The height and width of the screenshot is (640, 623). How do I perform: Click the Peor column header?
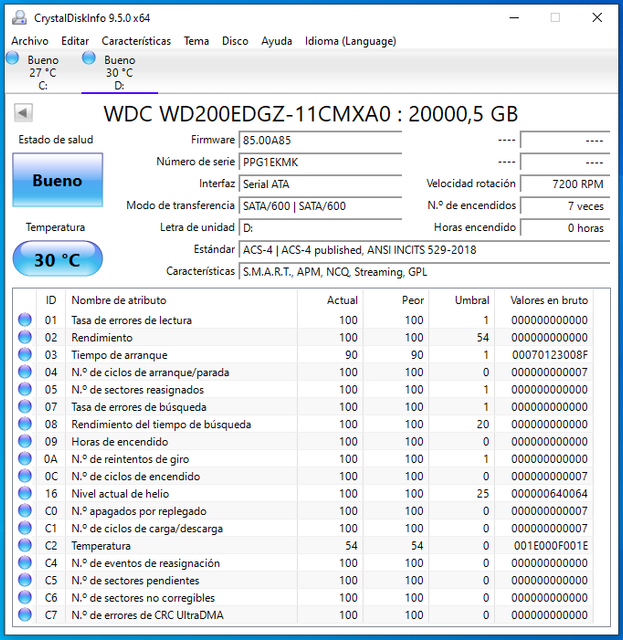(x=396, y=300)
